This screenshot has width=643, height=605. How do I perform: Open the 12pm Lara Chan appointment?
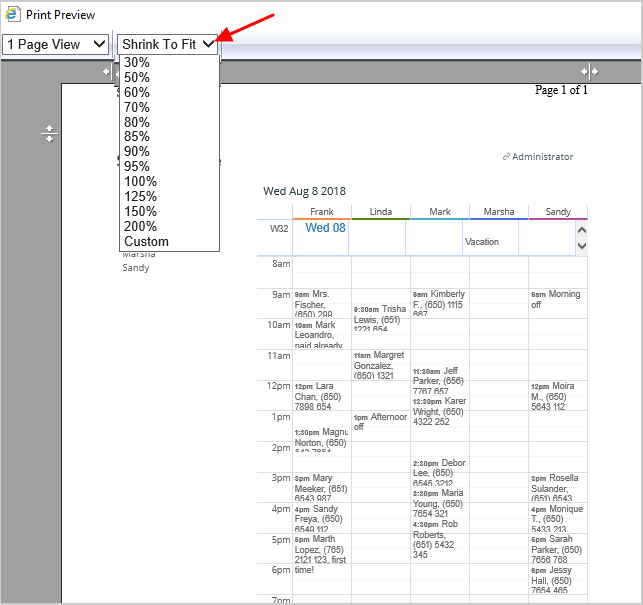[322, 396]
